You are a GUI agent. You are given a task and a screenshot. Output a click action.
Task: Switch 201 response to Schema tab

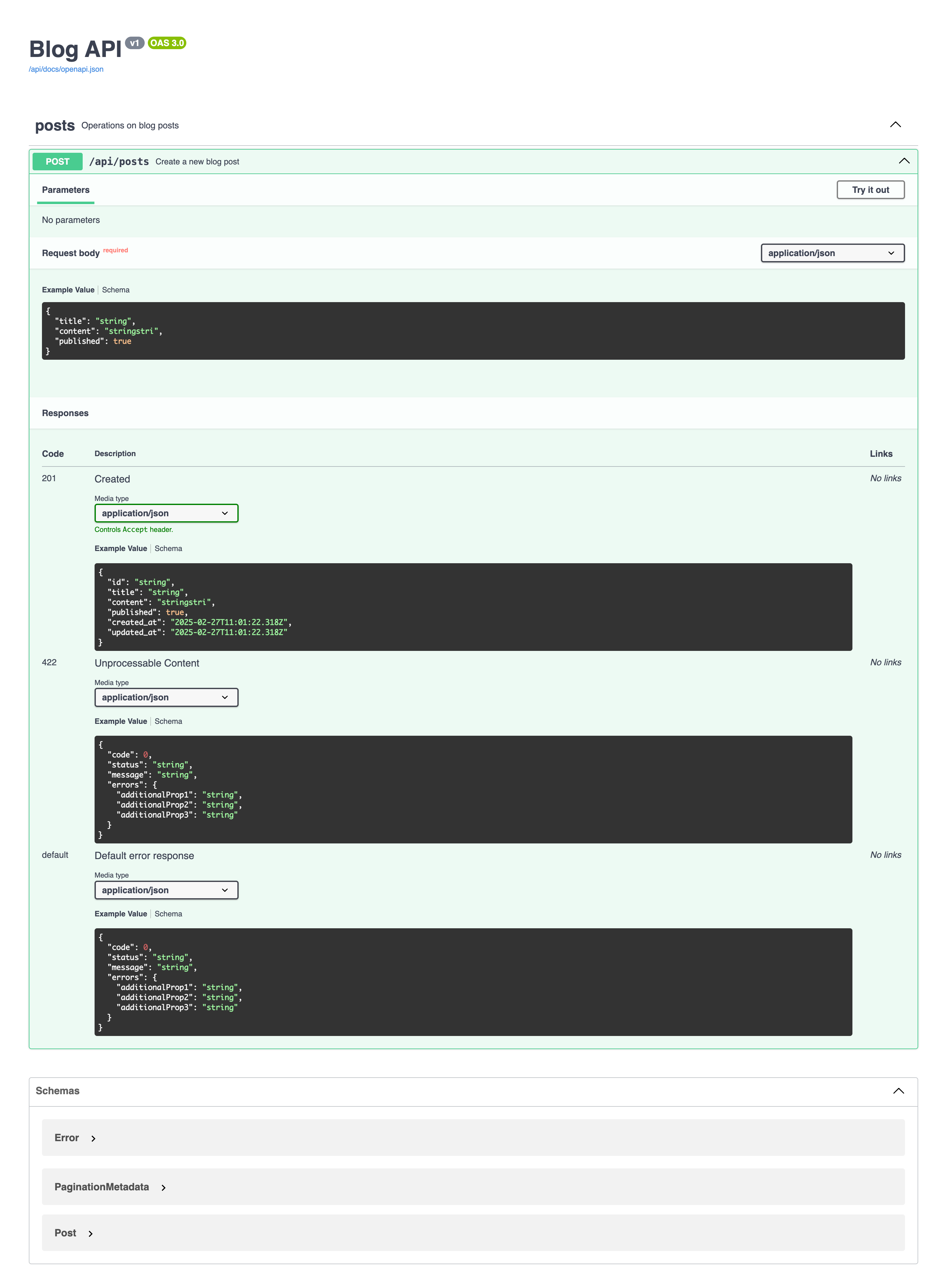click(x=168, y=548)
